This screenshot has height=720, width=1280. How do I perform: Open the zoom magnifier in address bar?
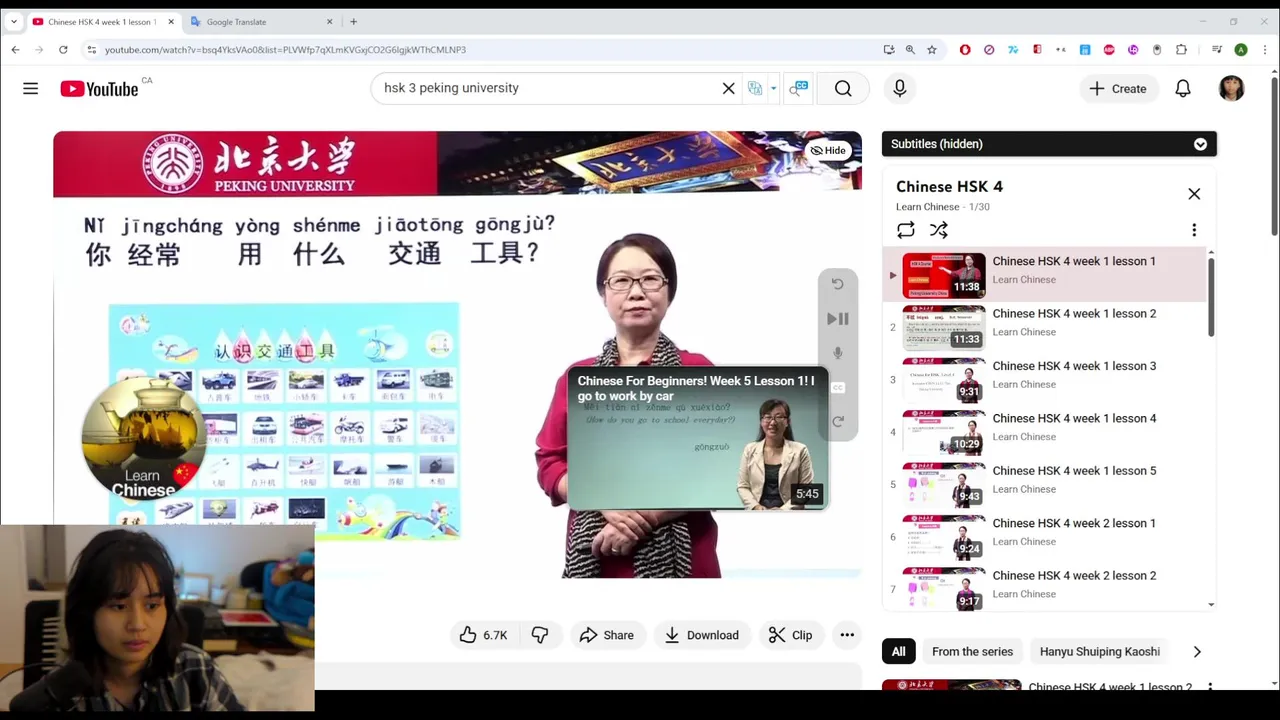(910, 50)
